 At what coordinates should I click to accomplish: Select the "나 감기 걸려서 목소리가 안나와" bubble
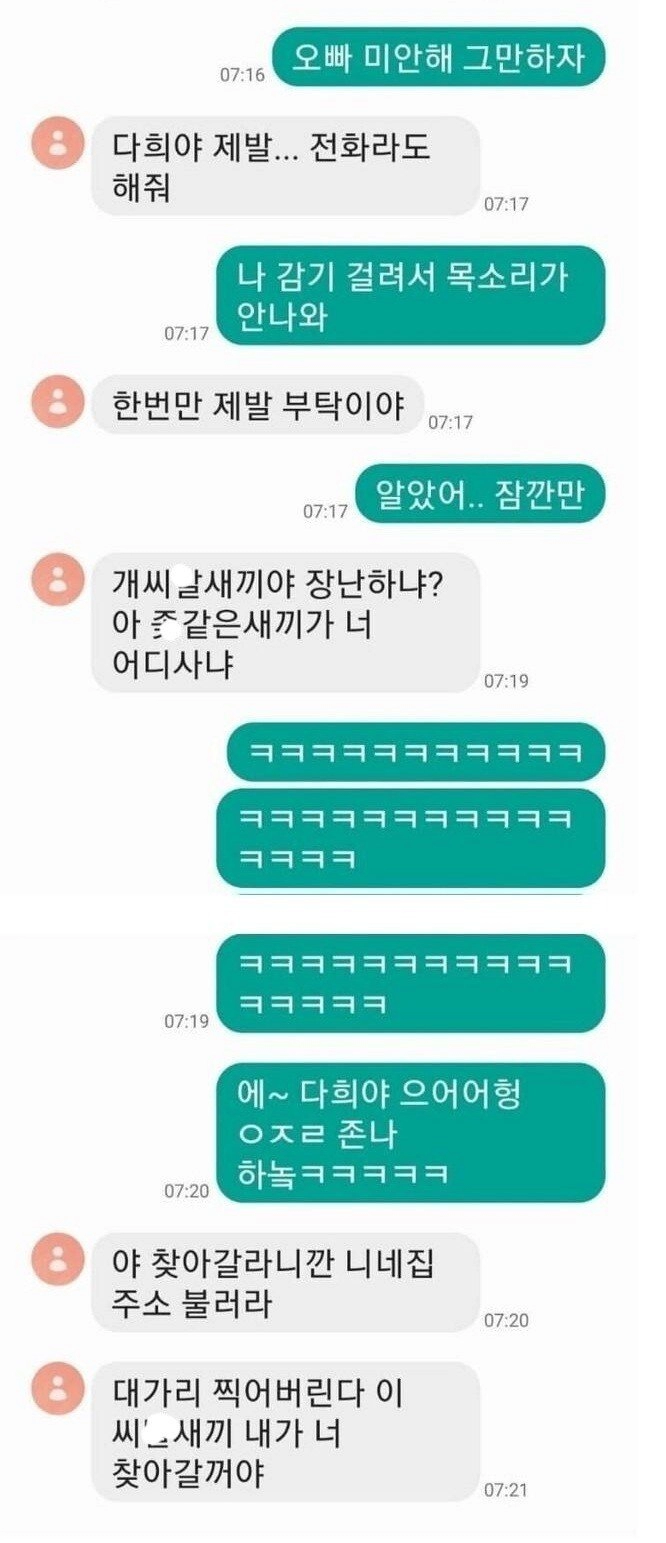tap(411, 296)
